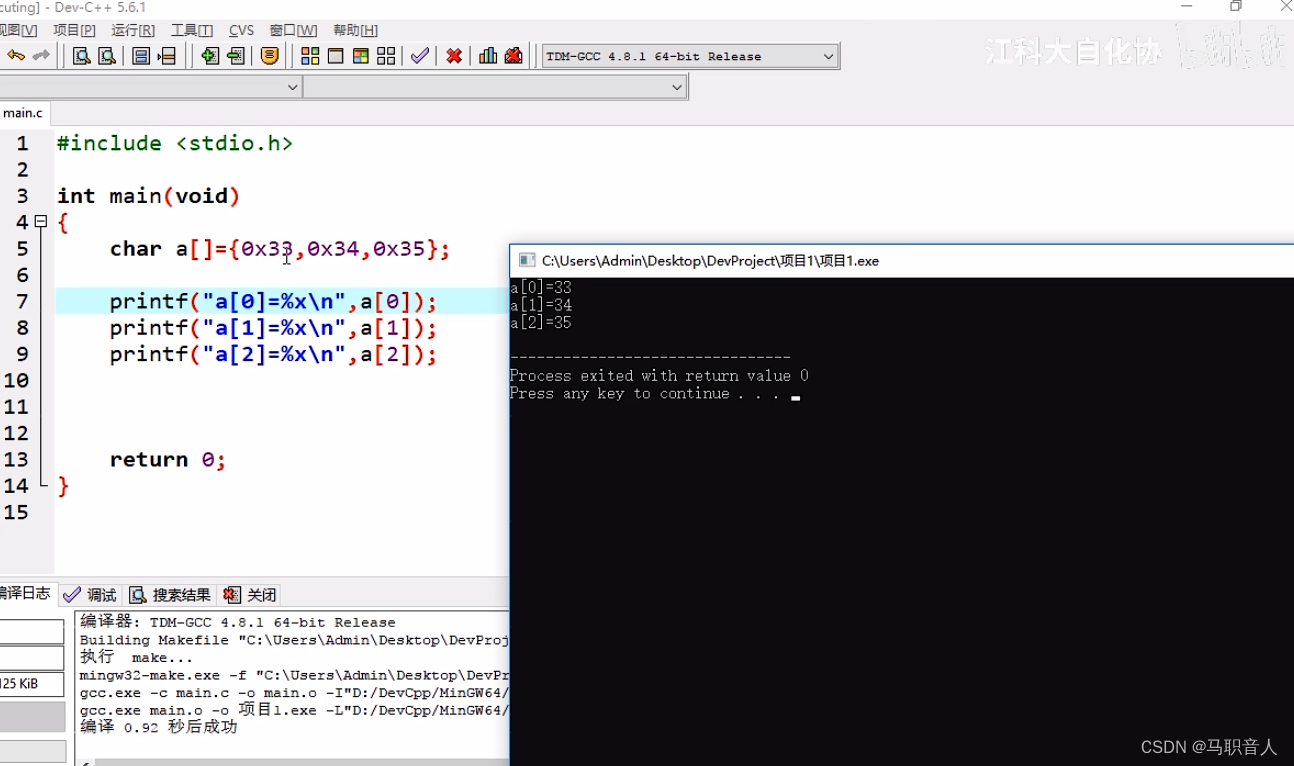Click the gcc.exe -c main.c log line
Viewport: 1294px width, 766px height.
pyautogui.click(x=294, y=692)
